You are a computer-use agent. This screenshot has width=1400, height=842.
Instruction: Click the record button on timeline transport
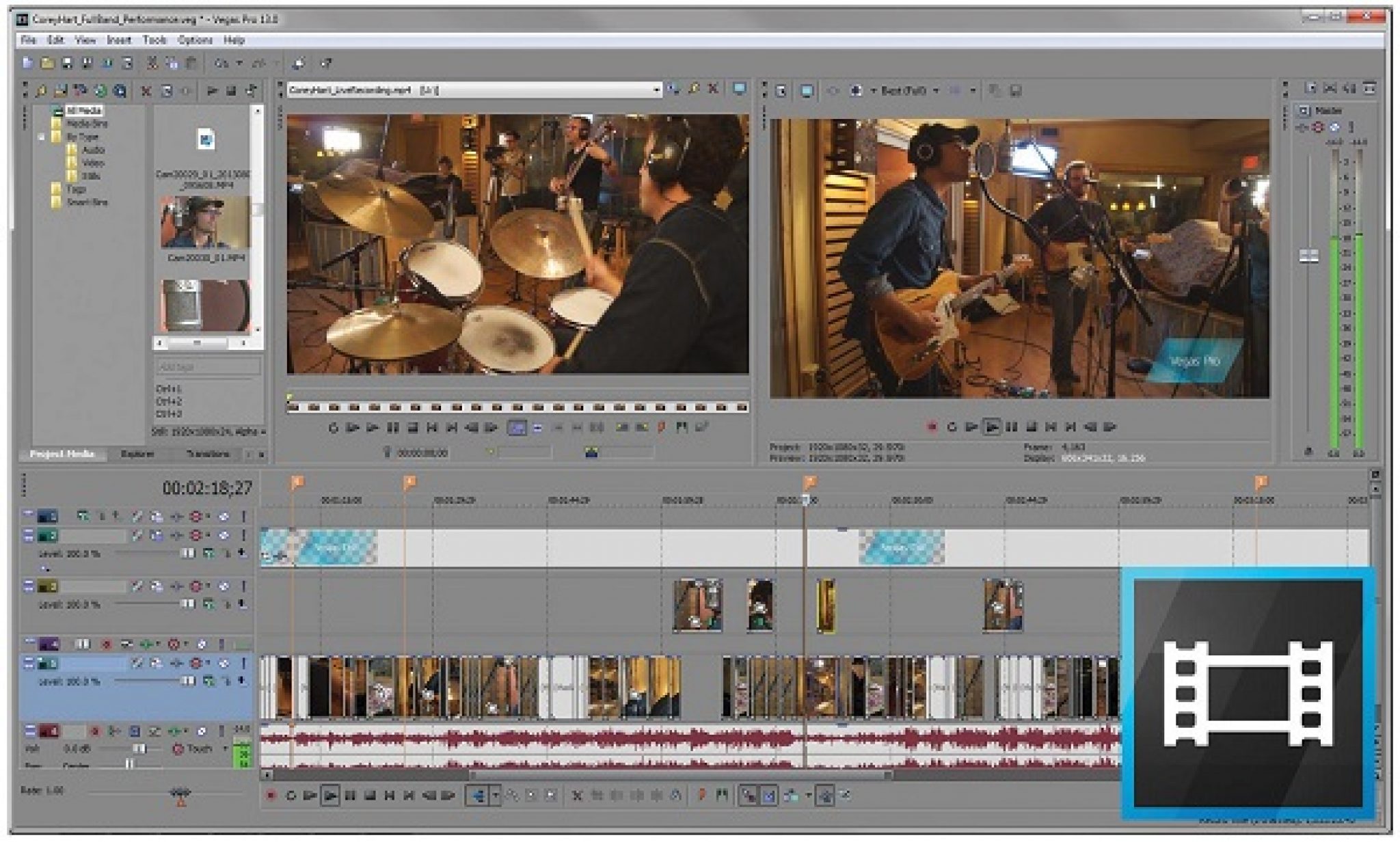[271, 796]
